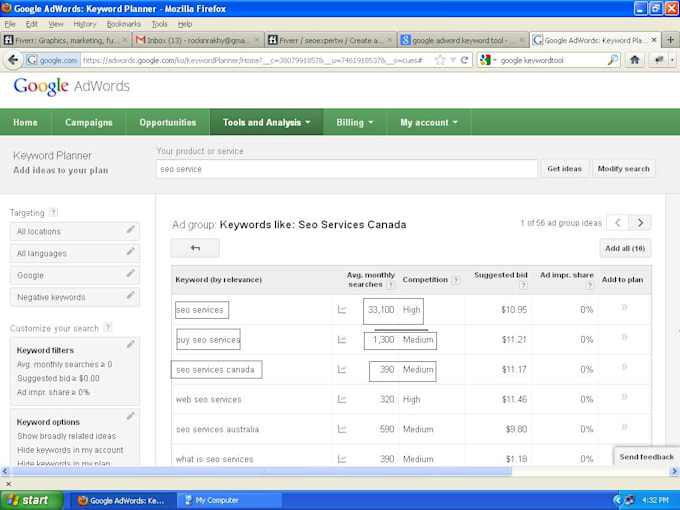Edit Google network pencil icon

tap(131, 273)
